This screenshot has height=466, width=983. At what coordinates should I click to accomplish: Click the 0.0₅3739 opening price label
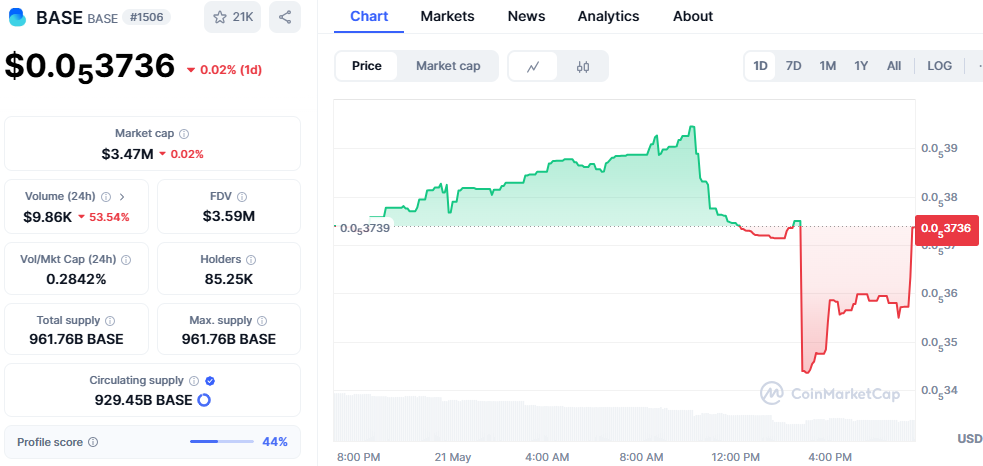pos(364,228)
